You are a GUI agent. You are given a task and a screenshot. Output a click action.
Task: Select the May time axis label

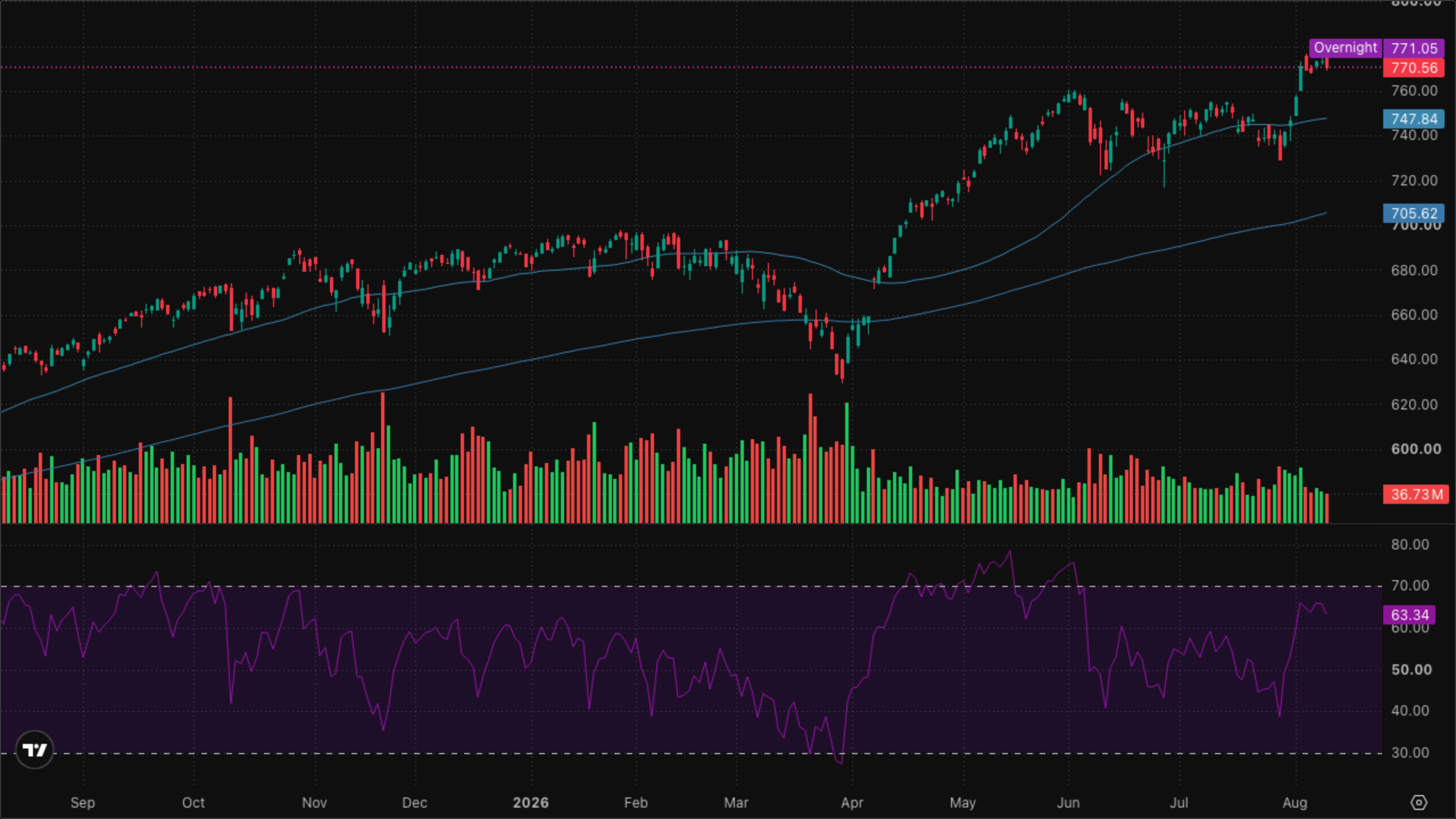(x=963, y=803)
